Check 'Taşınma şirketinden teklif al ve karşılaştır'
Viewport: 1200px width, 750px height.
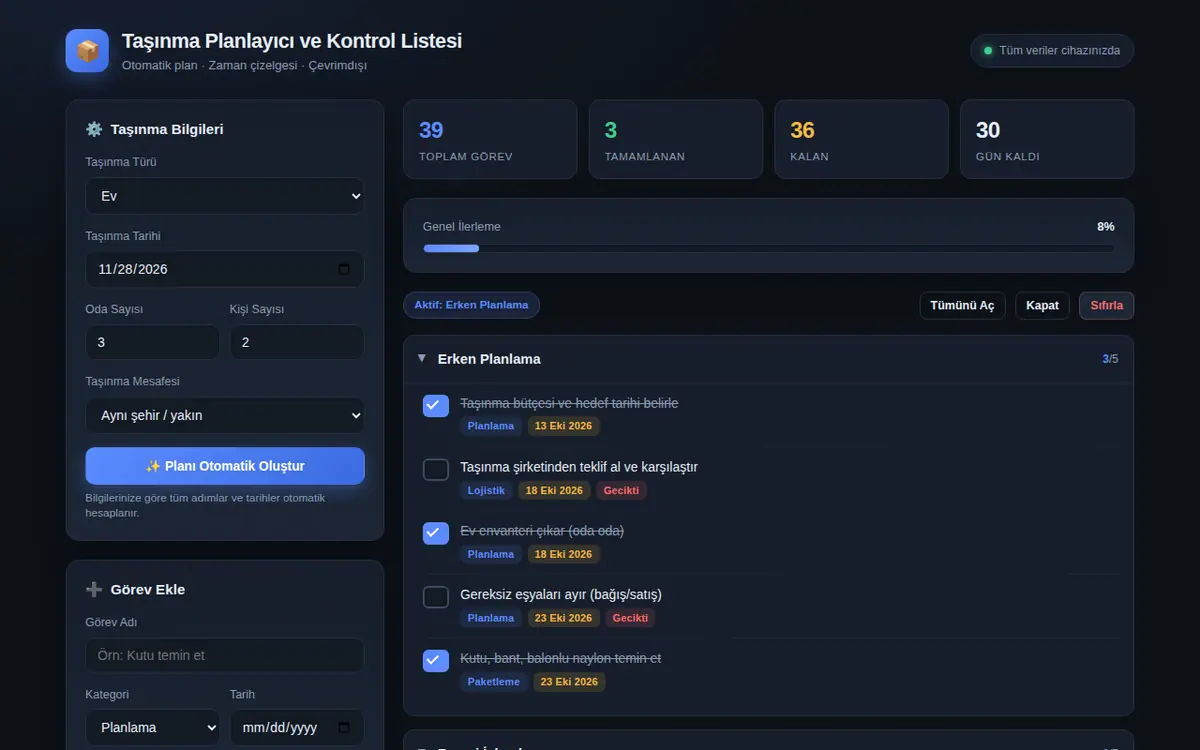pos(436,469)
